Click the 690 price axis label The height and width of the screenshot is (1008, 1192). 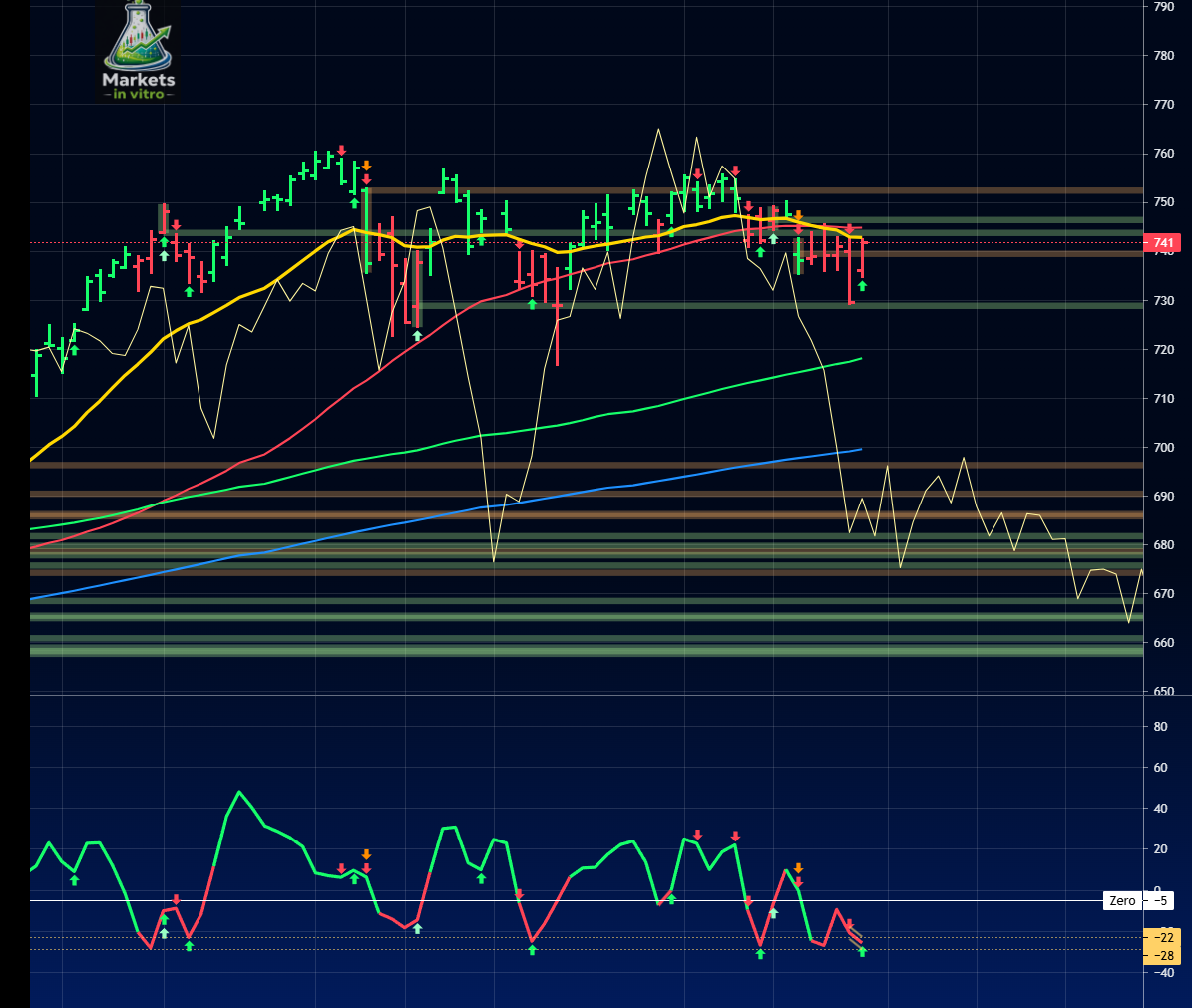[x=1164, y=497]
